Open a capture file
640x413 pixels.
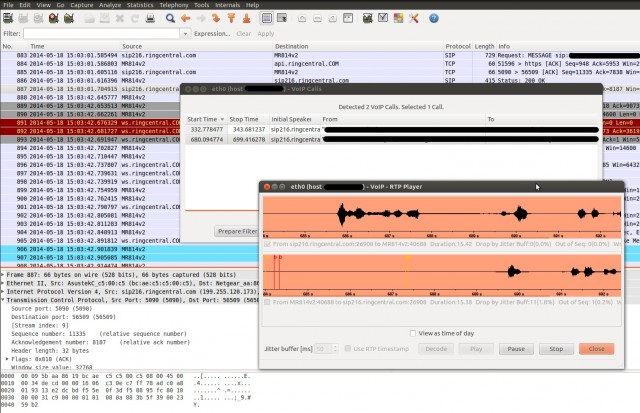click(89, 18)
